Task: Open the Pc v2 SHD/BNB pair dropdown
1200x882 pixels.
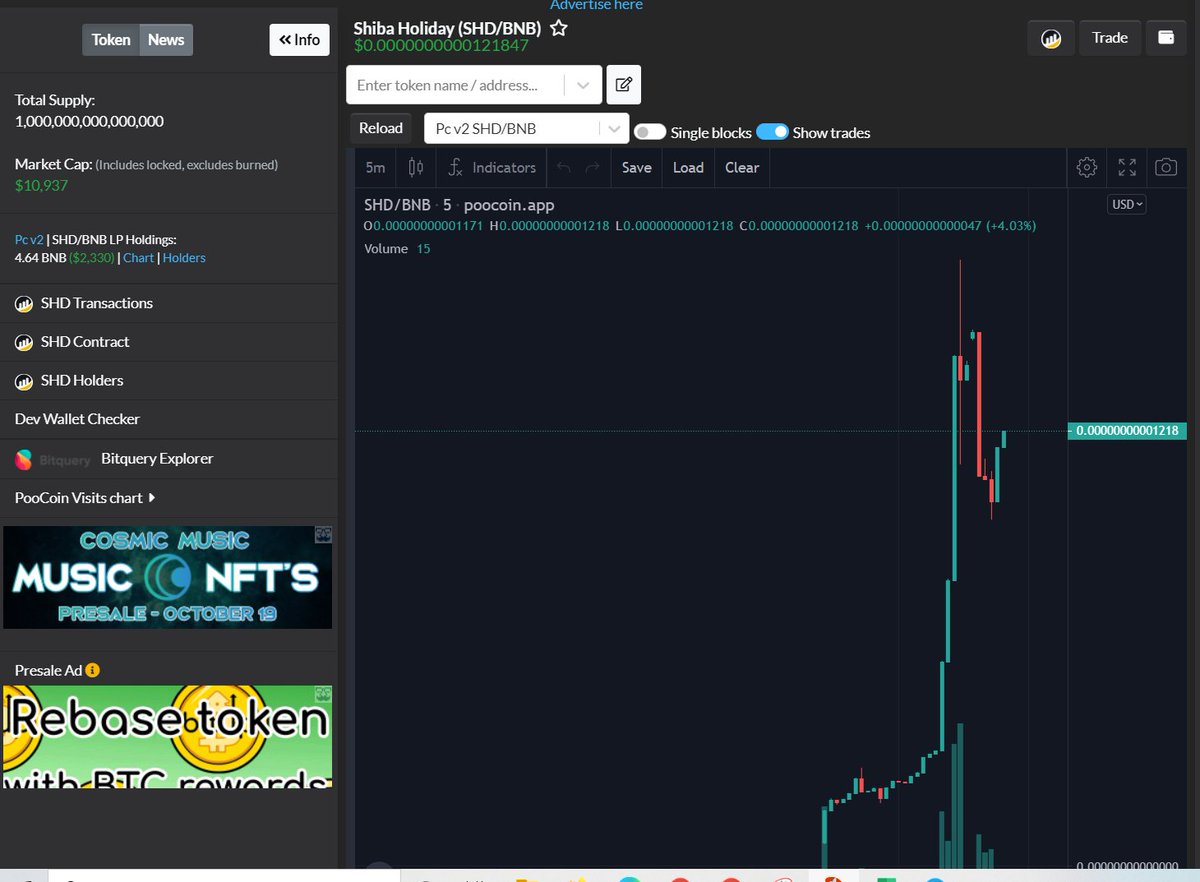Action: click(x=527, y=128)
